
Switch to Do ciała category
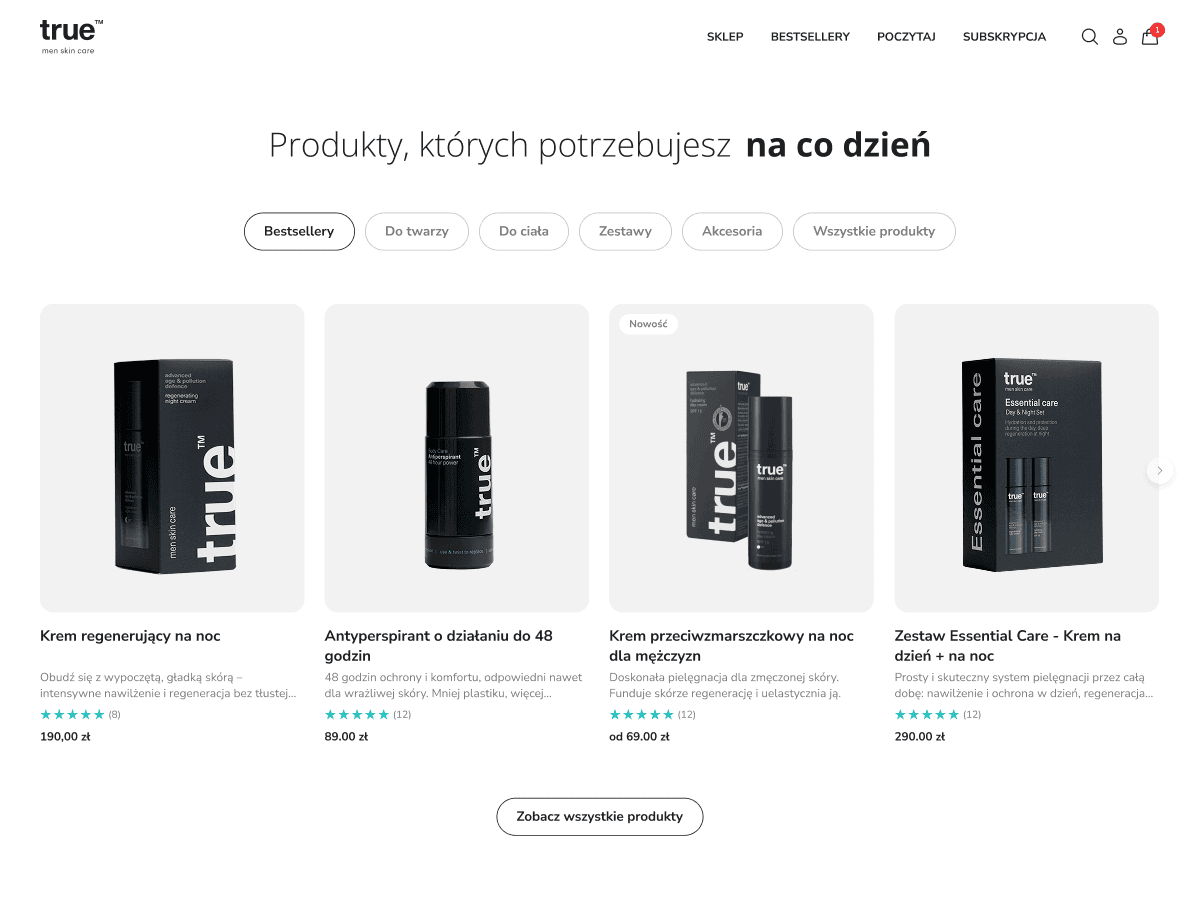[524, 231]
